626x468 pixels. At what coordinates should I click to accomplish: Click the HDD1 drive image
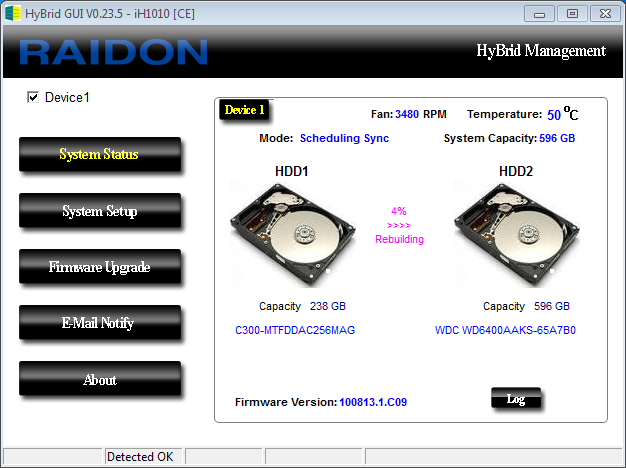pyautogui.click(x=293, y=234)
